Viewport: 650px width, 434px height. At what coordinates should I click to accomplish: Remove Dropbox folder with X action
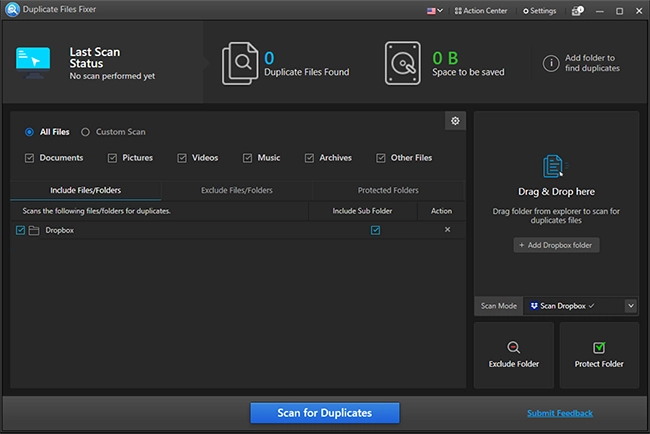tap(447, 229)
